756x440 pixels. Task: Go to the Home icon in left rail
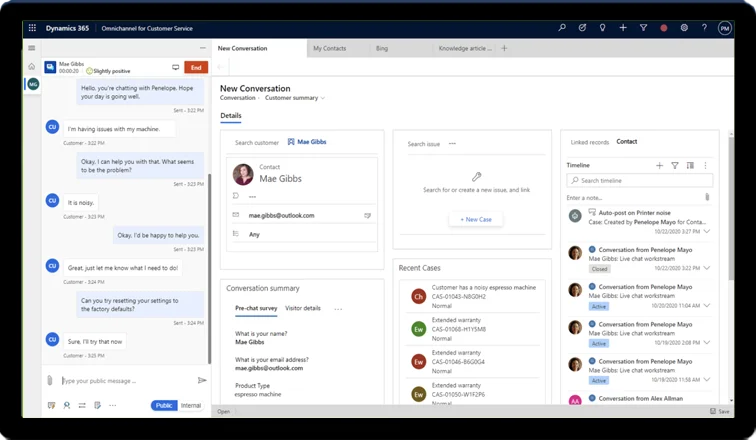pos(32,67)
